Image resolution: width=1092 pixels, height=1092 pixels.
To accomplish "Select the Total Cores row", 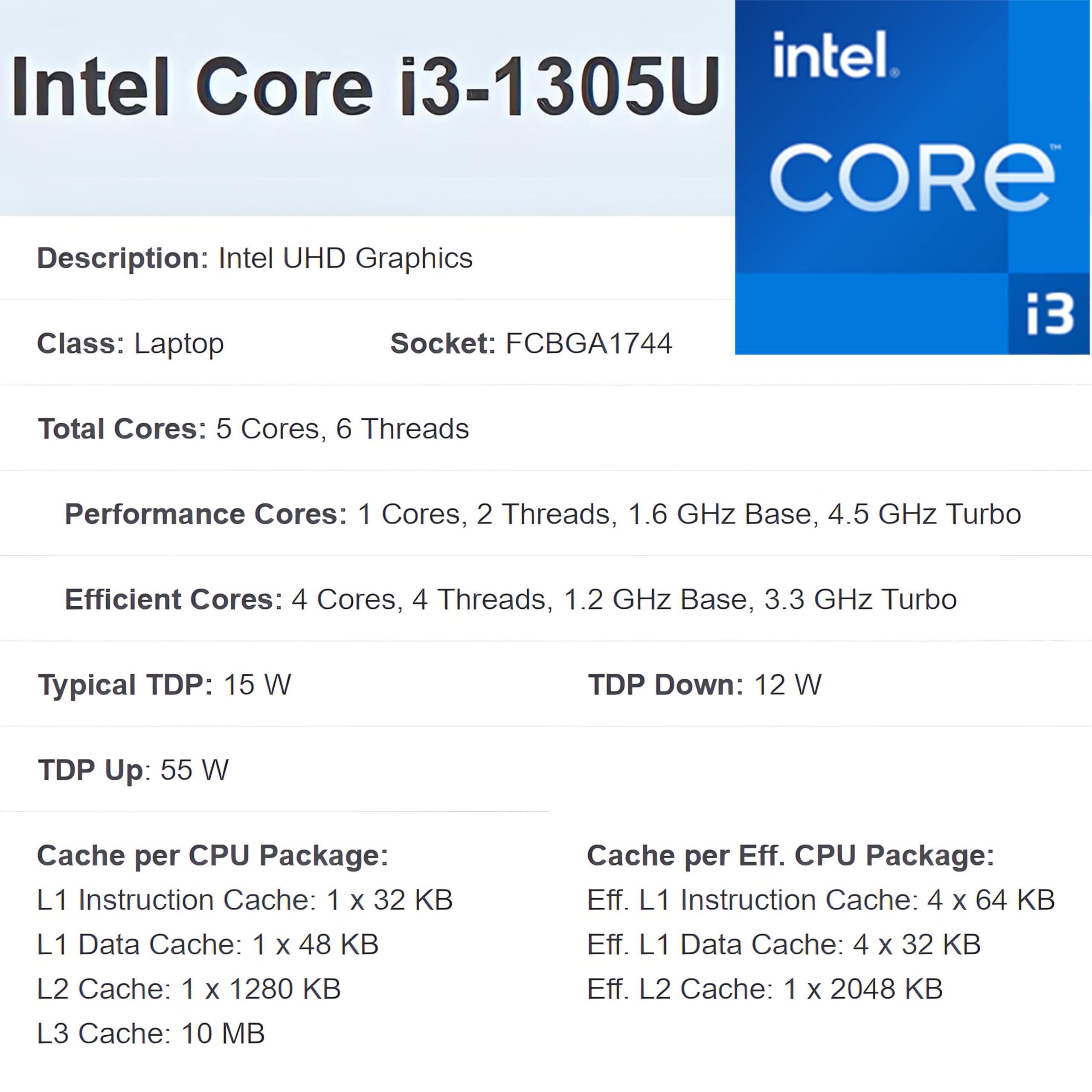I will click(x=253, y=428).
